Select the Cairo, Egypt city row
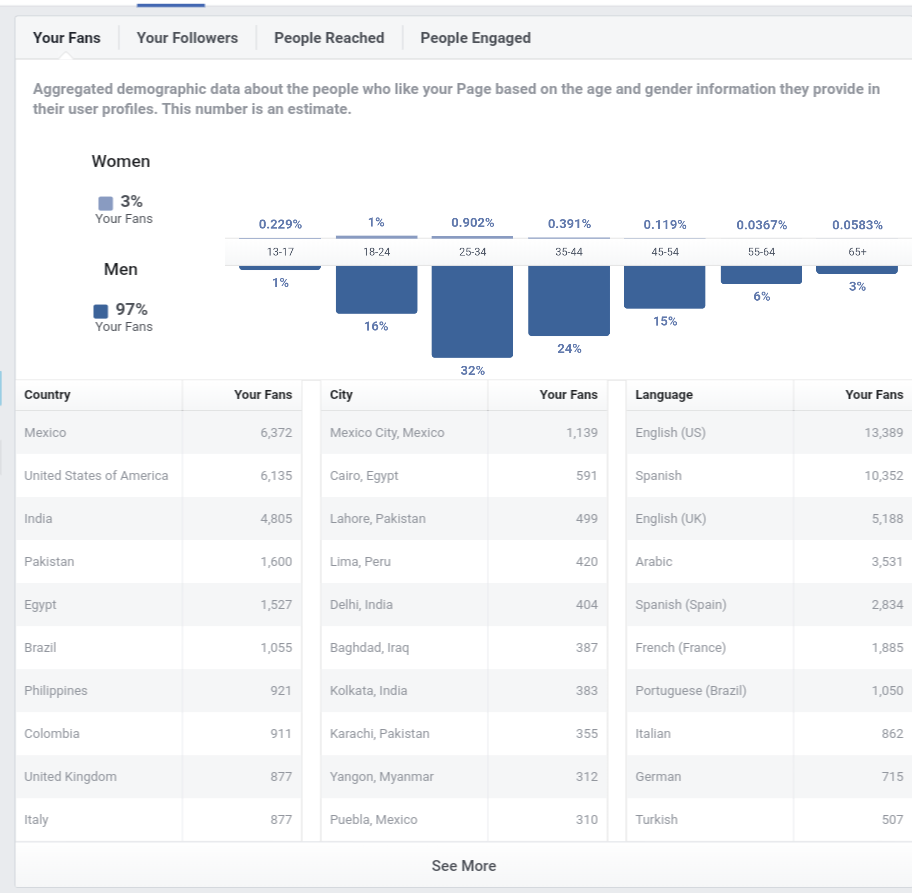This screenshot has width=912, height=893. [x=464, y=475]
